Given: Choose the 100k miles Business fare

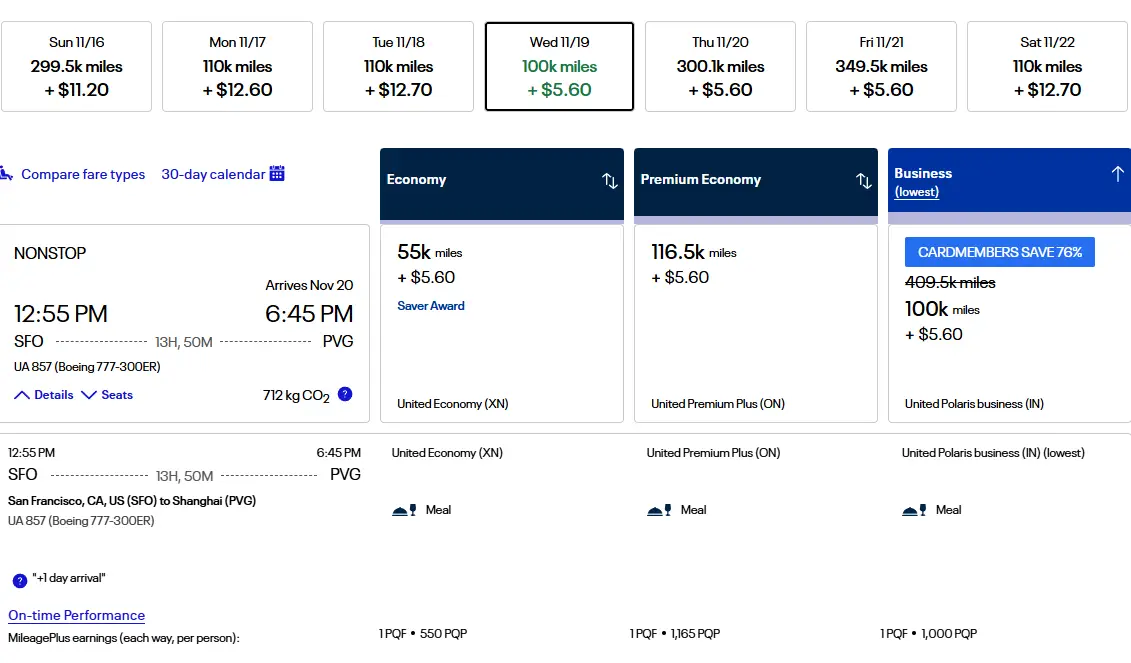Looking at the screenshot, I should click(1008, 322).
